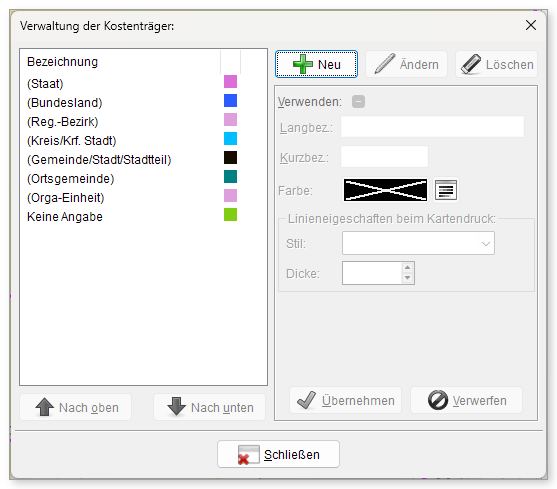The image size is (557, 489).
Task: Click the Ändern pencil button
Action: click(x=406, y=64)
